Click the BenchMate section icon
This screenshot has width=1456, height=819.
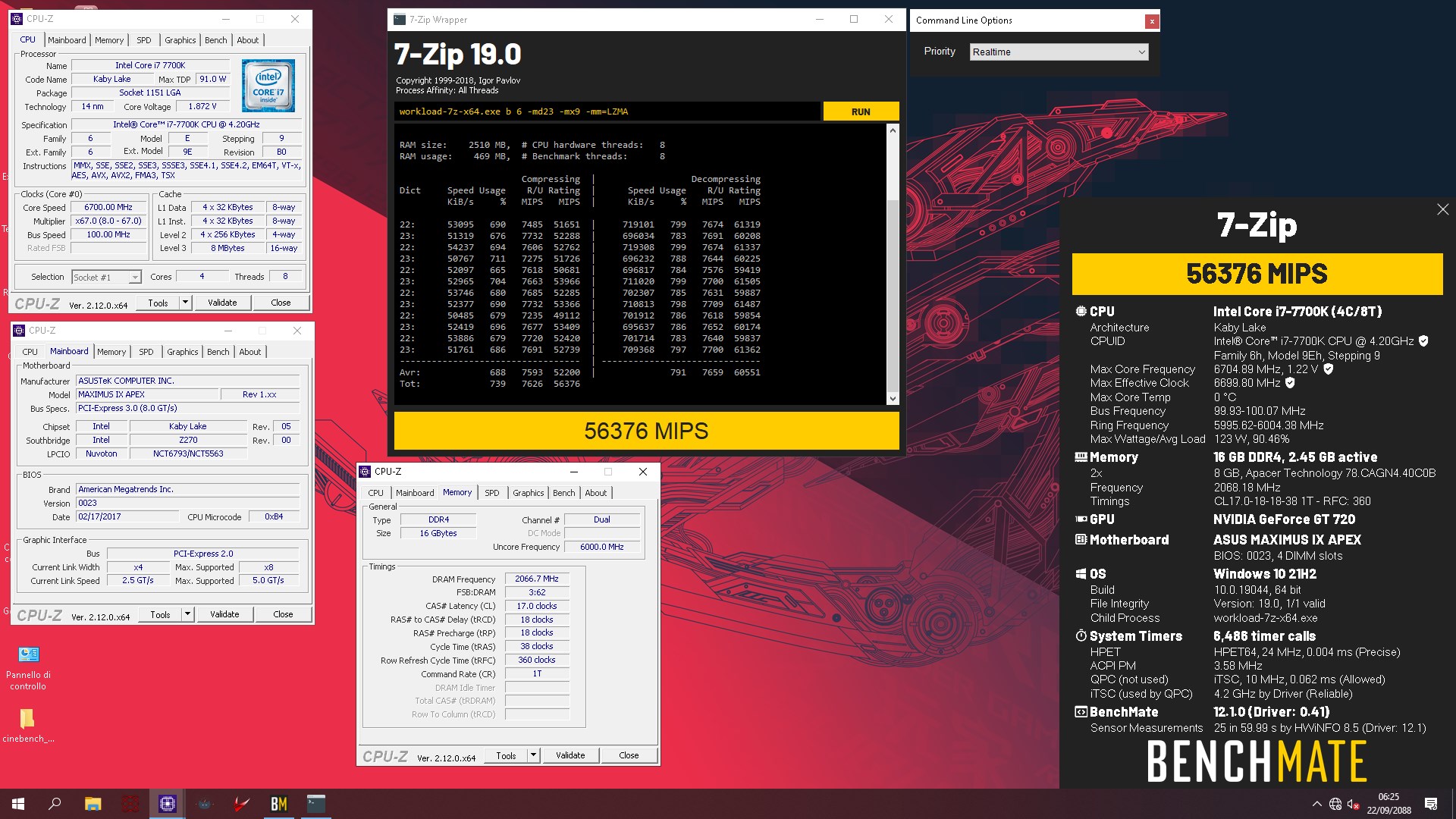(1081, 712)
